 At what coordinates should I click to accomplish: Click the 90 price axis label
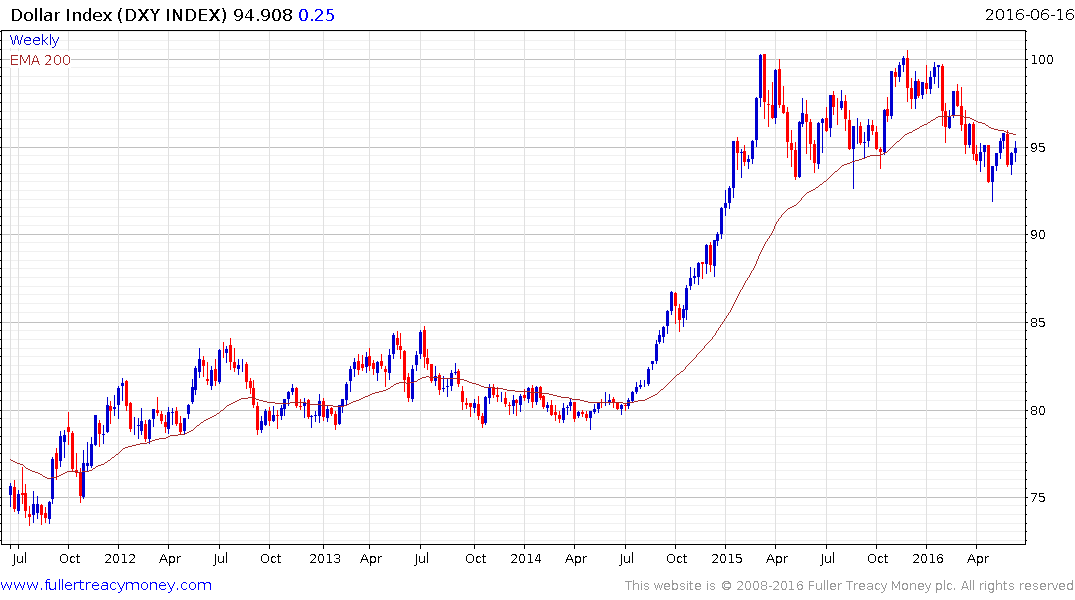click(x=1039, y=235)
